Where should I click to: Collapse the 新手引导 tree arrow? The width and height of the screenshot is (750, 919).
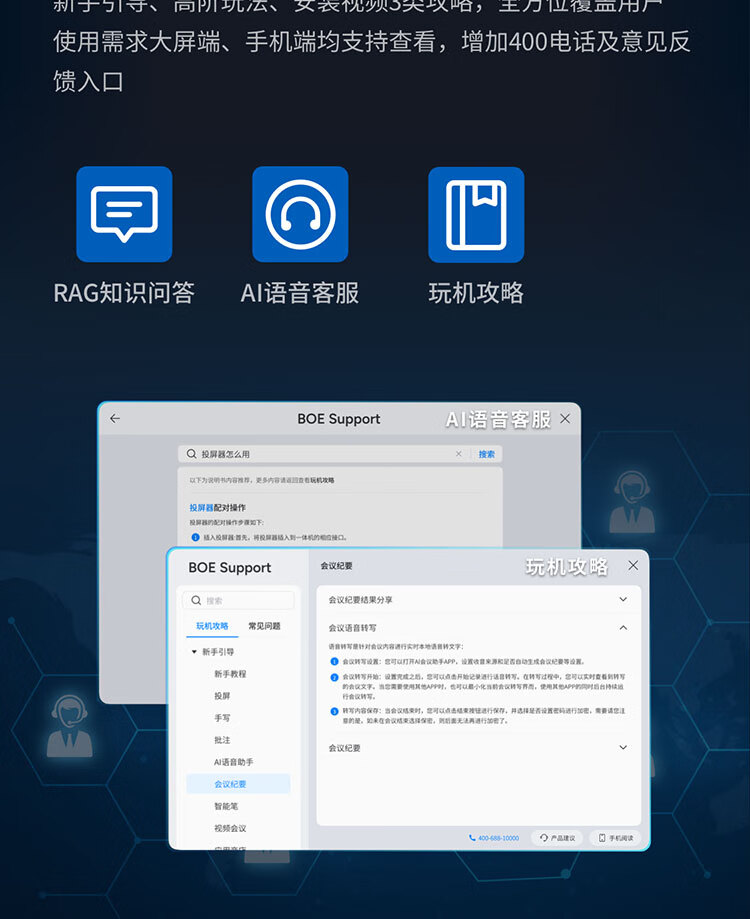(194, 652)
